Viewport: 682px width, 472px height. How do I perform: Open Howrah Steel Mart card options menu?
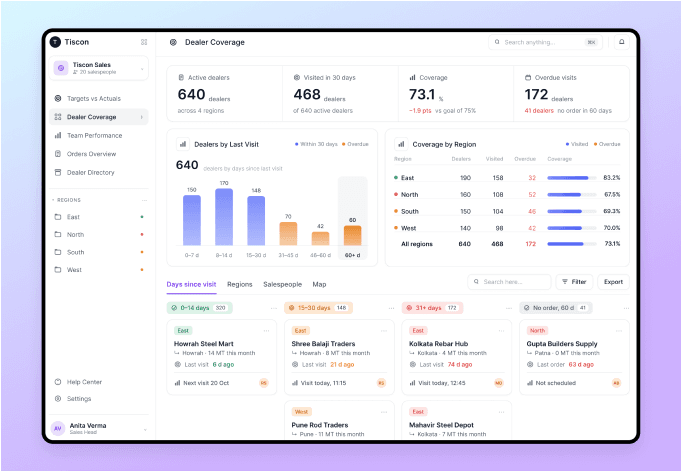tap(266, 331)
